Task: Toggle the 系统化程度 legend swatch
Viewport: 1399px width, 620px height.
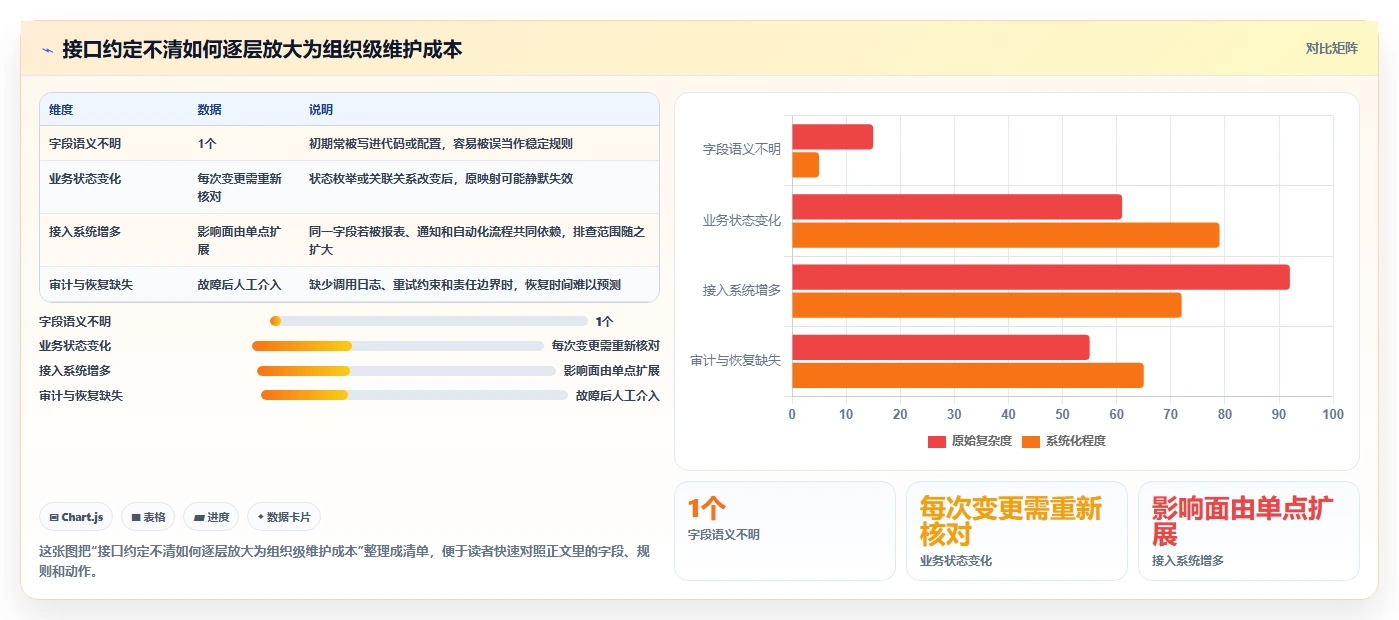Action: (x=1031, y=441)
